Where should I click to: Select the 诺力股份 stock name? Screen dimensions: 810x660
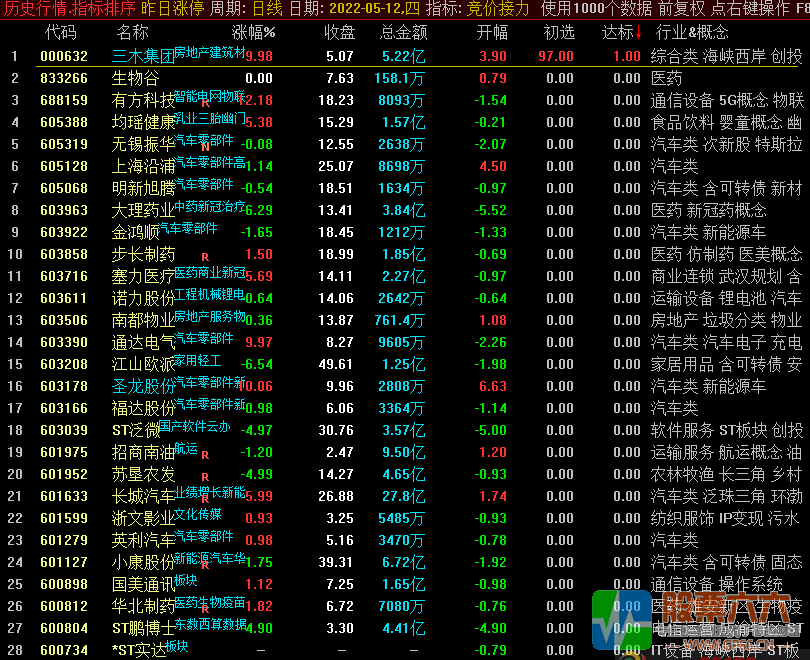(143, 298)
